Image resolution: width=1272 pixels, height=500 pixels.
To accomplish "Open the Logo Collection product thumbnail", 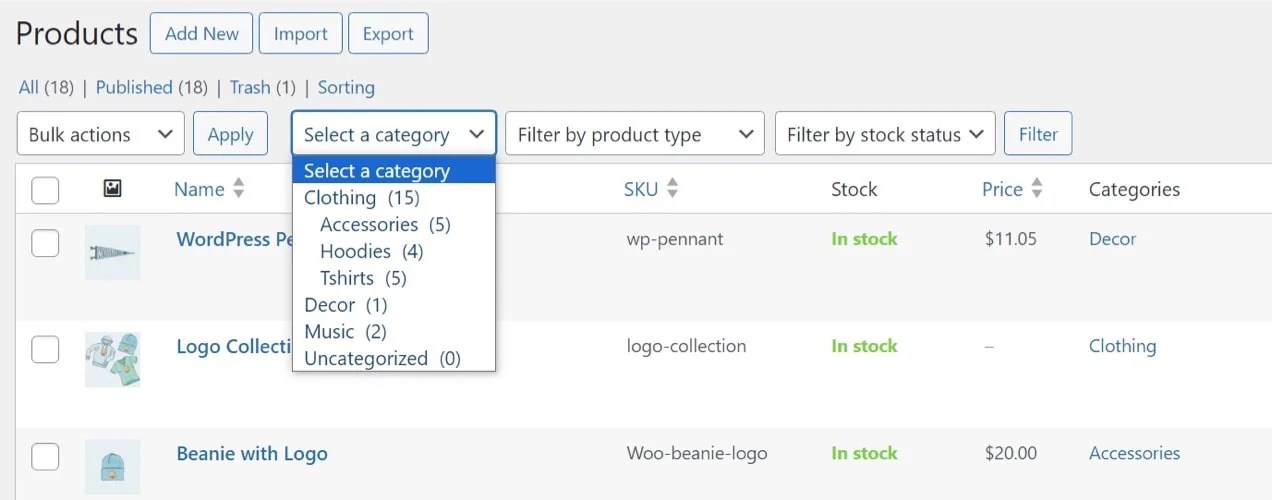I will click(112, 359).
